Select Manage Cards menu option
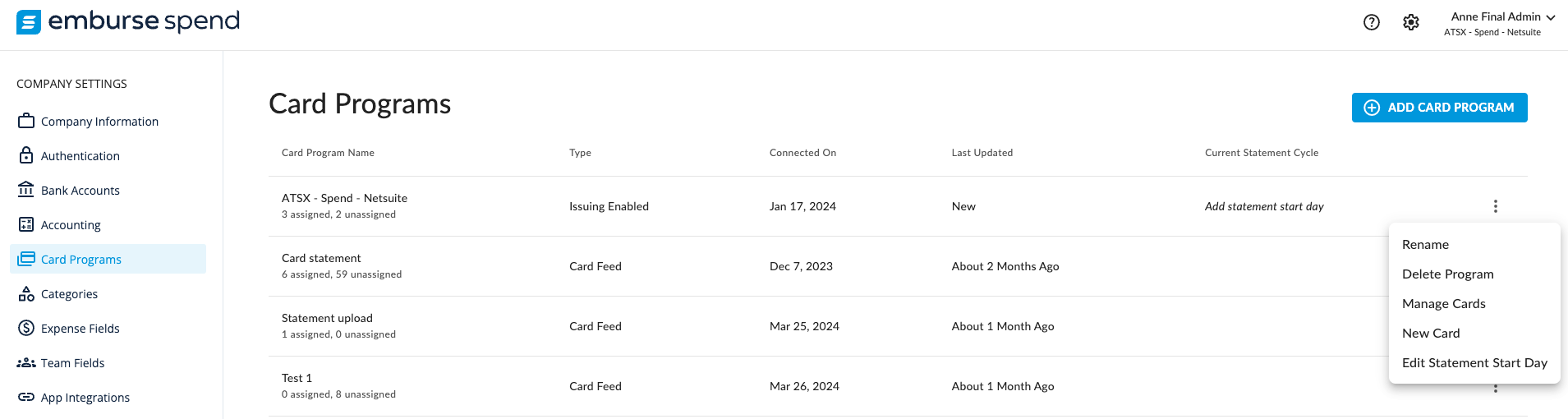The height and width of the screenshot is (419, 1568). (1443, 304)
